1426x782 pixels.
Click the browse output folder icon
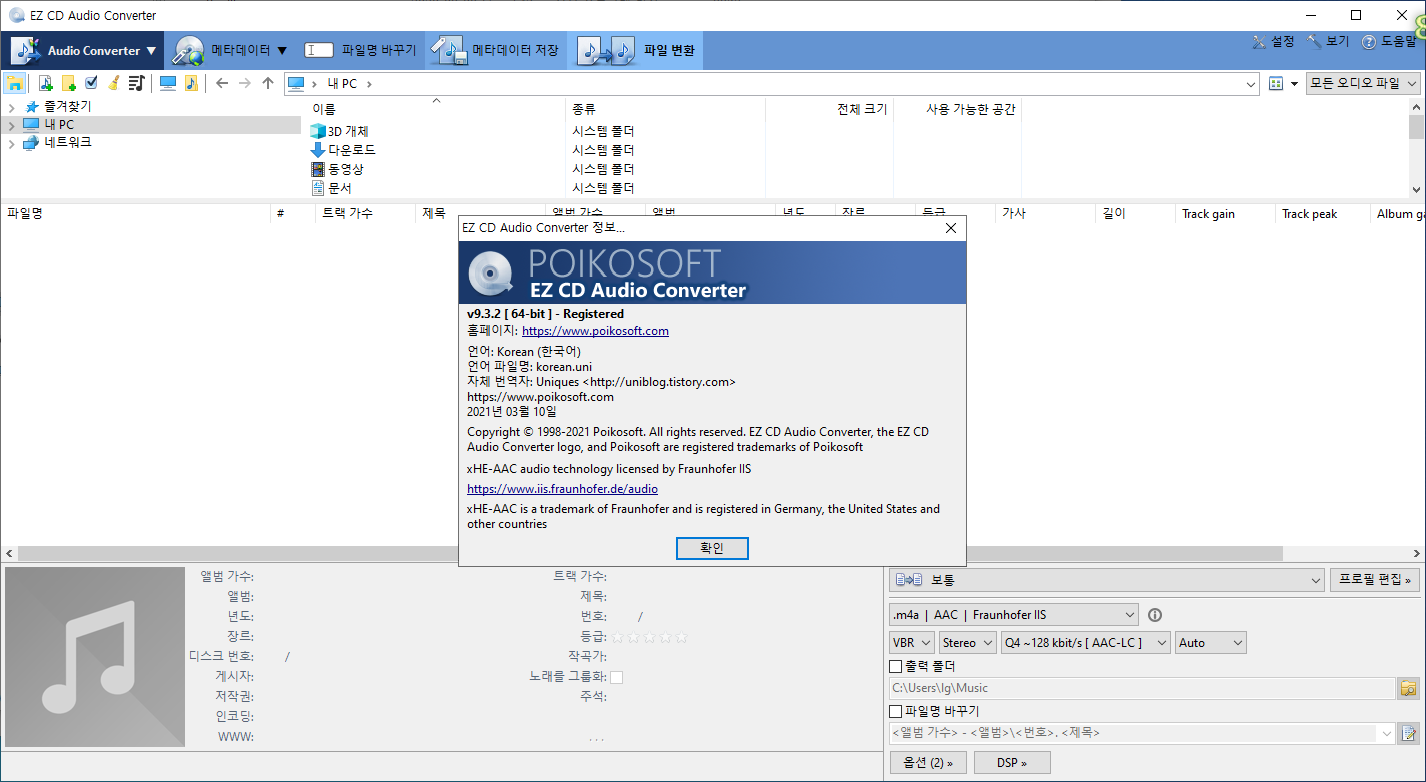(x=1409, y=688)
